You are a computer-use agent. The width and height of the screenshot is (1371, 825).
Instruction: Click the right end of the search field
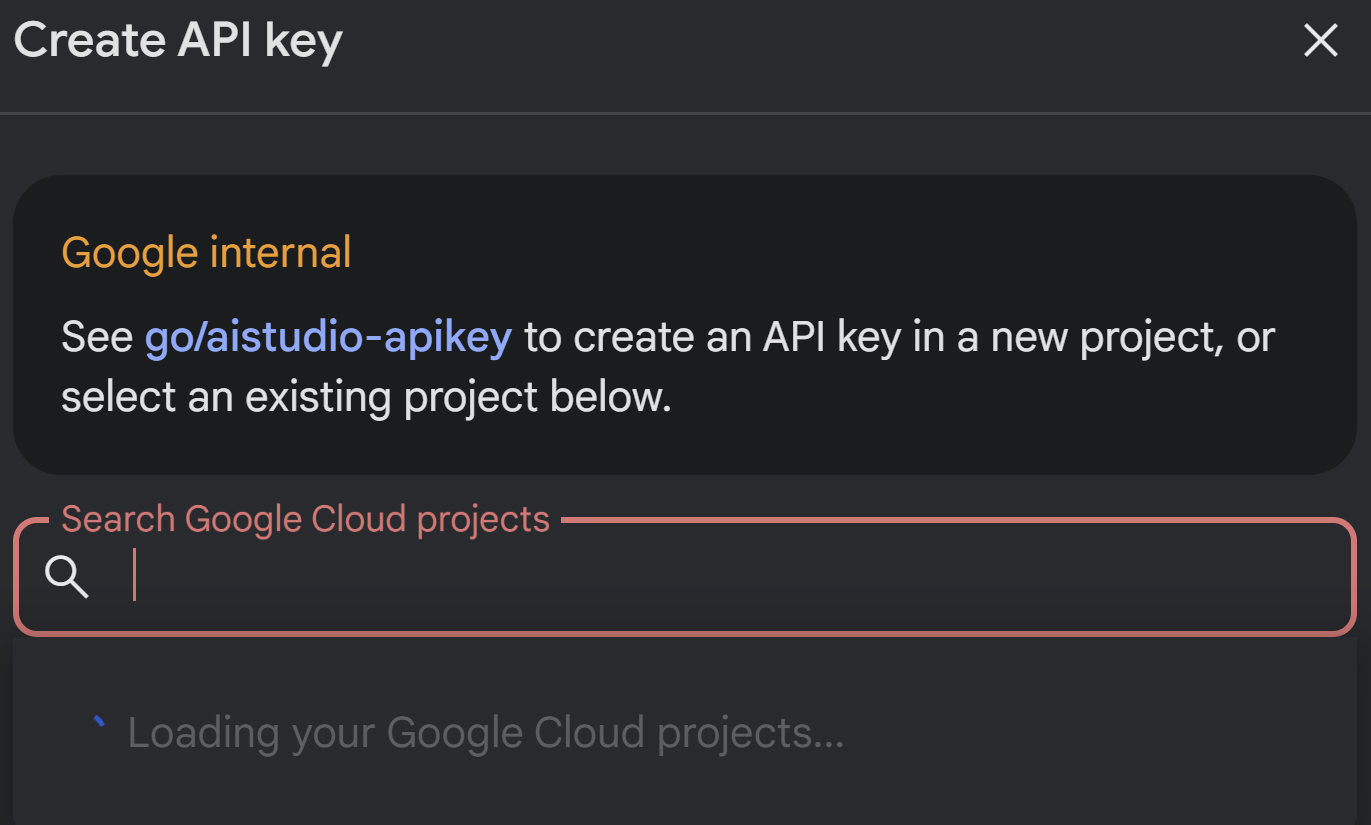pos(1300,577)
